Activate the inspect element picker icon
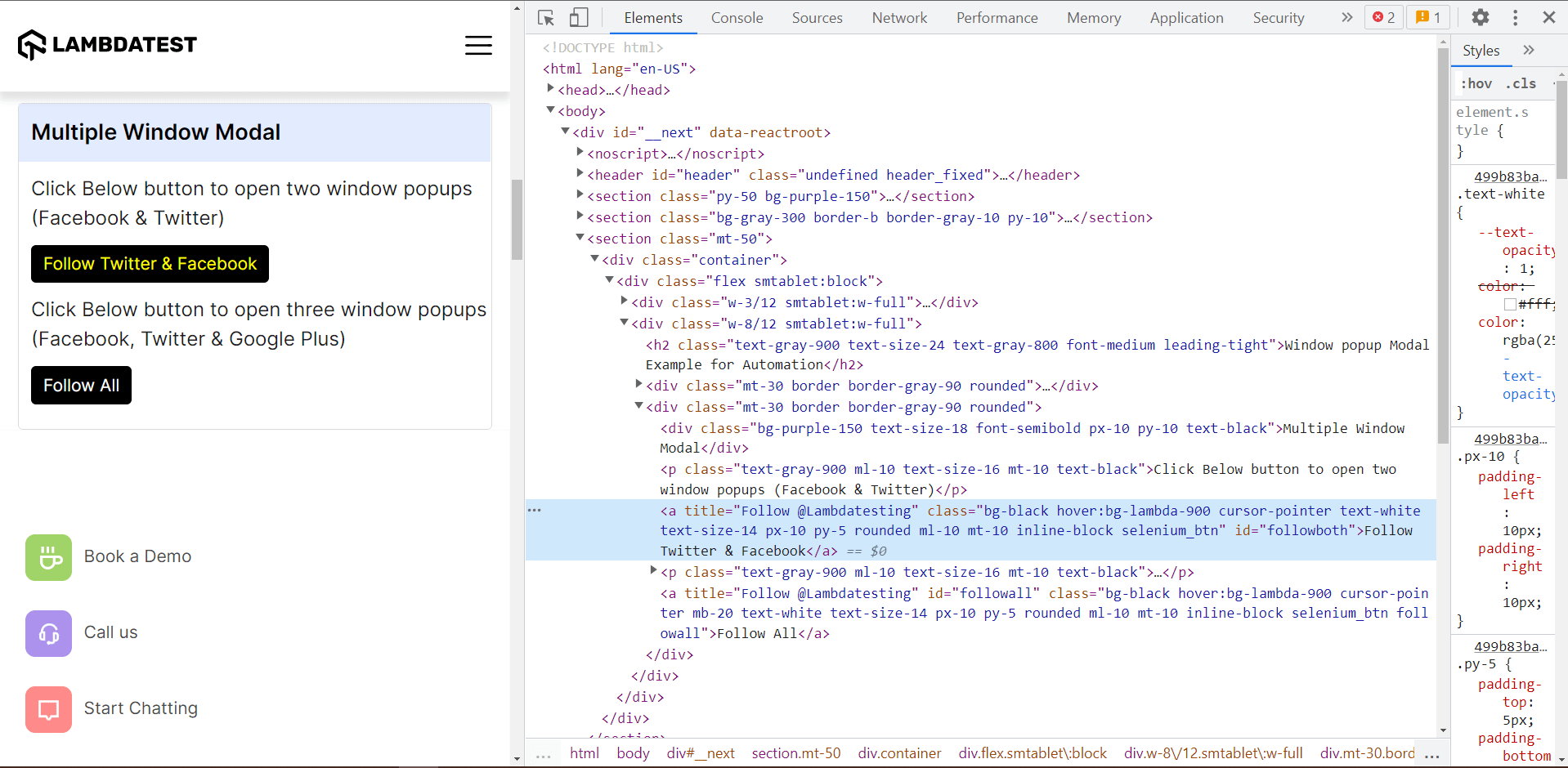Screen dimensions: 1568x768 click(x=546, y=18)
